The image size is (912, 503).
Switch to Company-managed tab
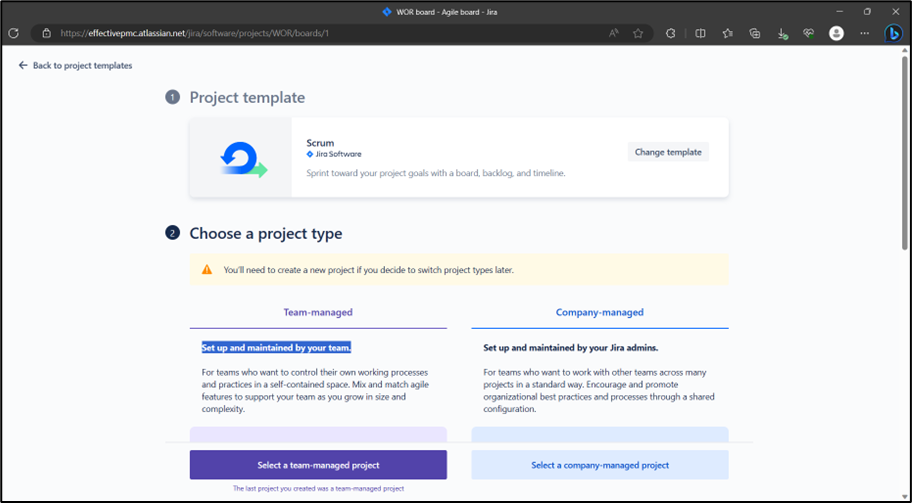point(600,312)
